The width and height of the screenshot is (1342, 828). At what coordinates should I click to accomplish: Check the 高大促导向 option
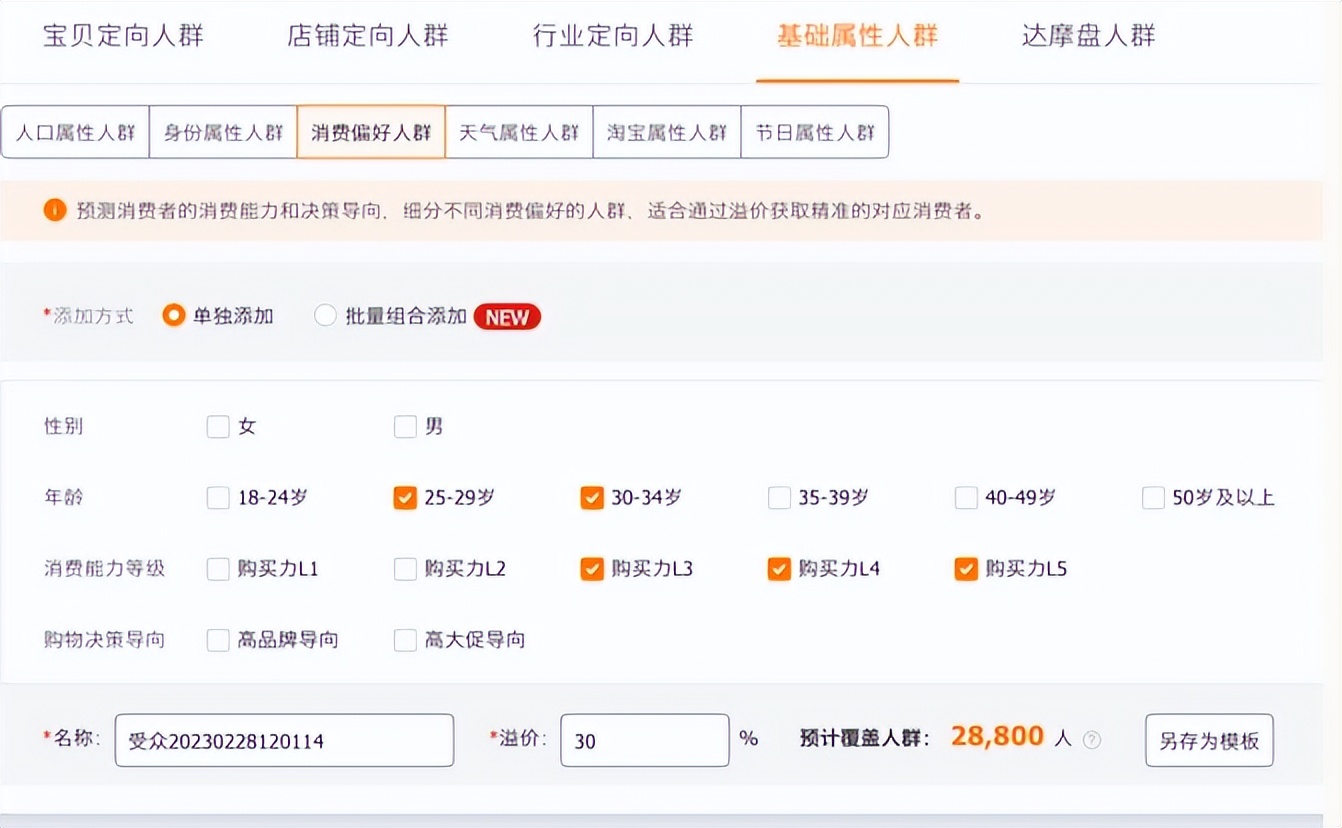[x=405, y=639]
